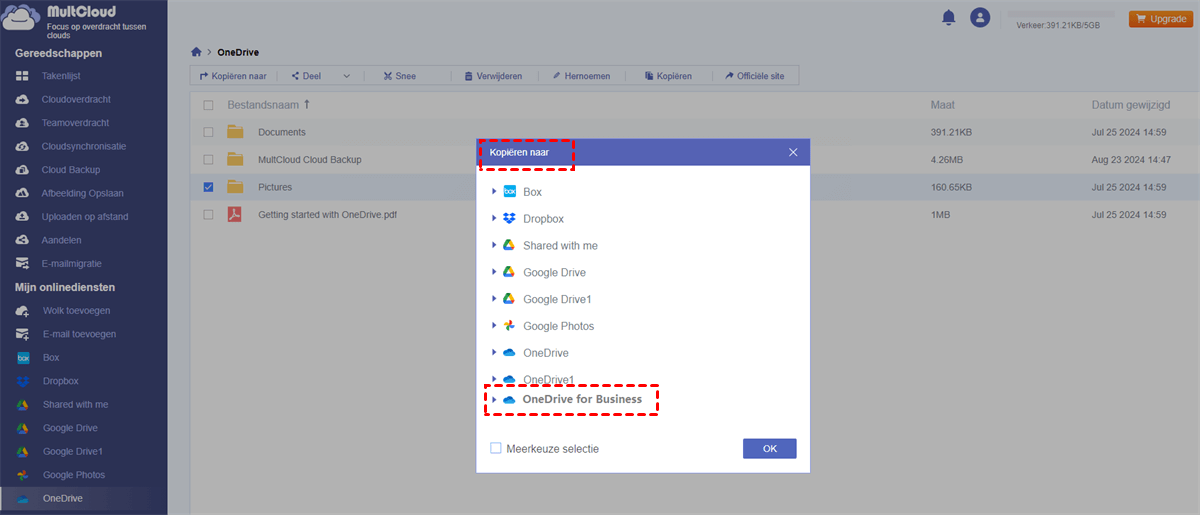The height and width of the screenshot is (515, 1200).
Task: Click the Deel toolbar button
Action: point(306,76)
